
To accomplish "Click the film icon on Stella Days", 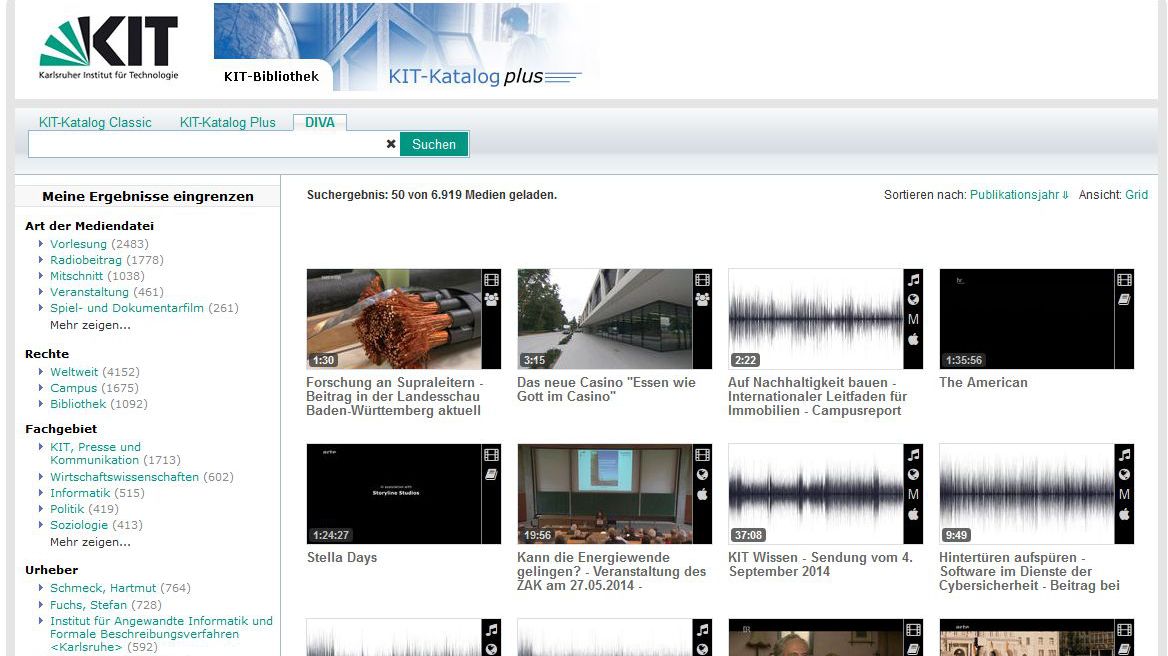I will pos(491,455).
